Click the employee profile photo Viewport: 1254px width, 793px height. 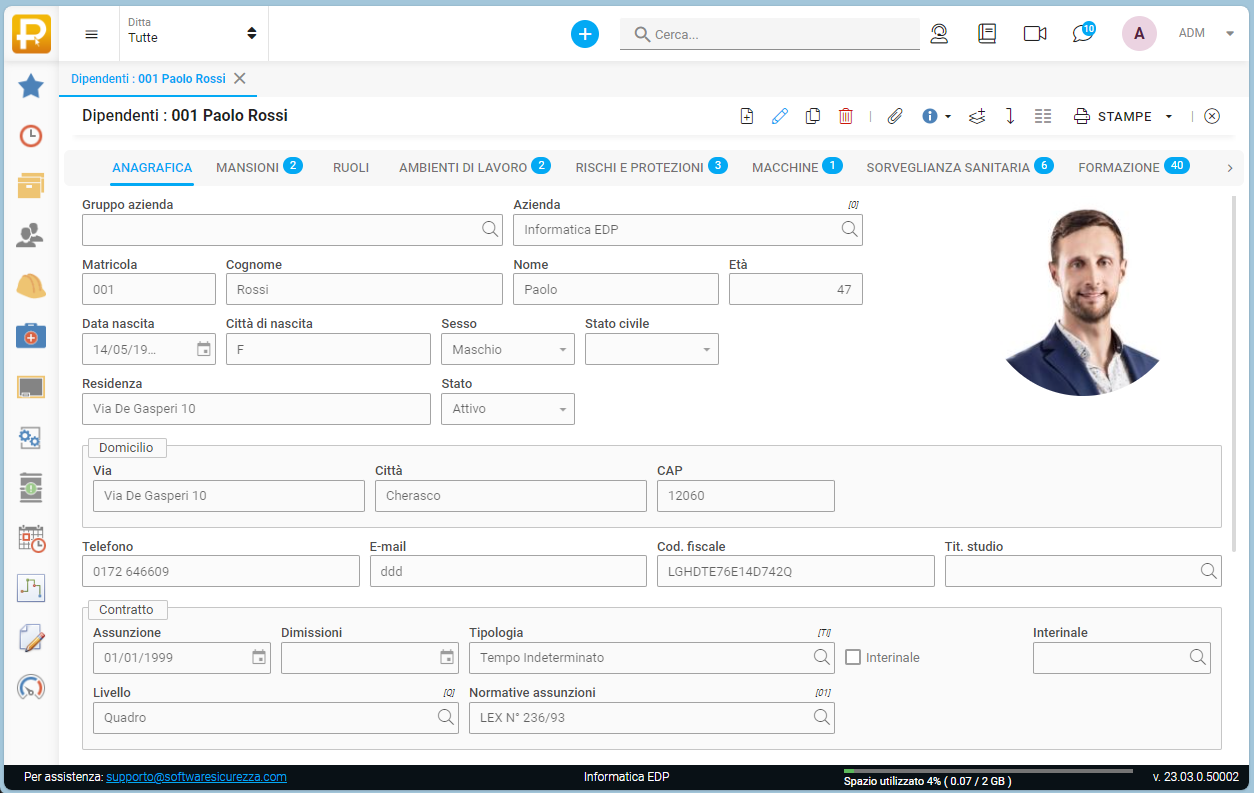[x=1083, y=301]
